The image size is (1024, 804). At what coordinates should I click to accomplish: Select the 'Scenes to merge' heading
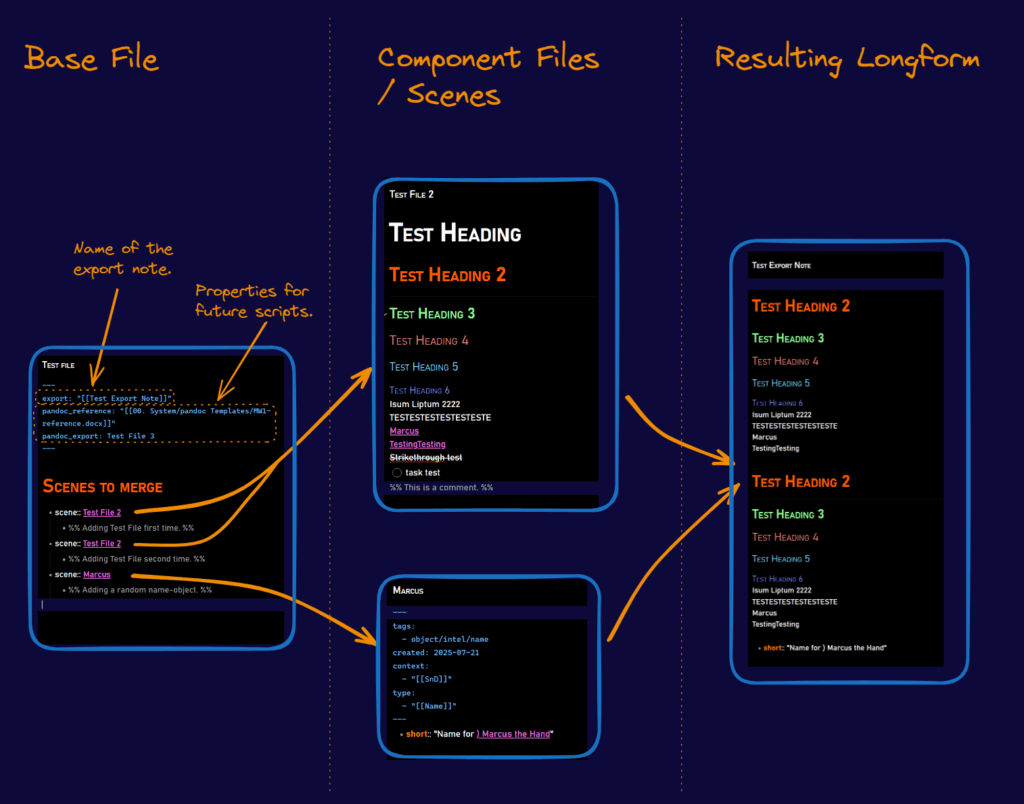(102, 486)
